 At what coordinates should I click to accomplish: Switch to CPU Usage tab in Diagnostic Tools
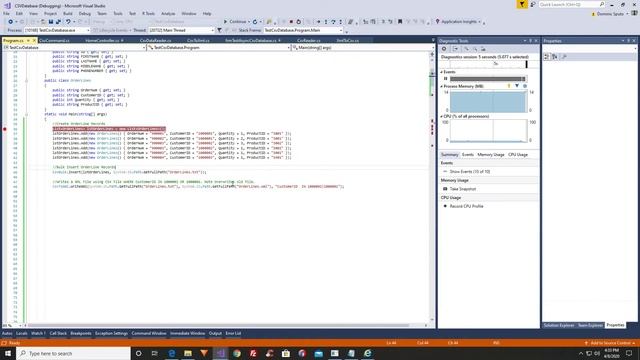518,155
